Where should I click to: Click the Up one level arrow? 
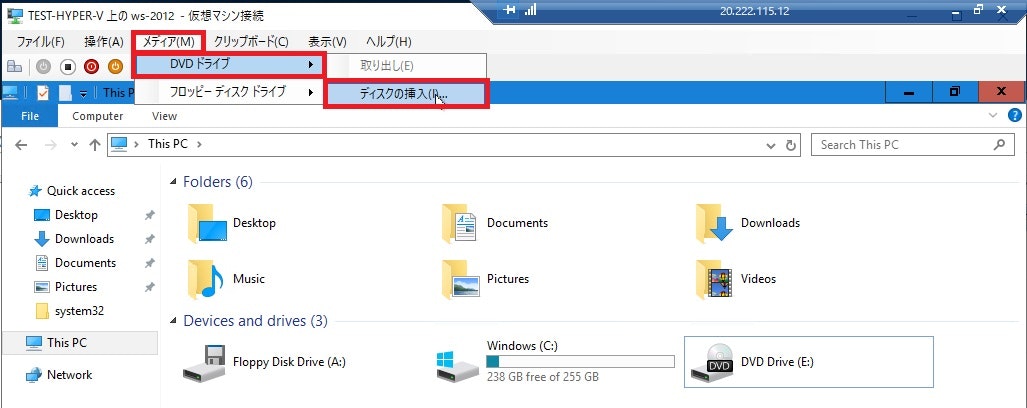94,145
